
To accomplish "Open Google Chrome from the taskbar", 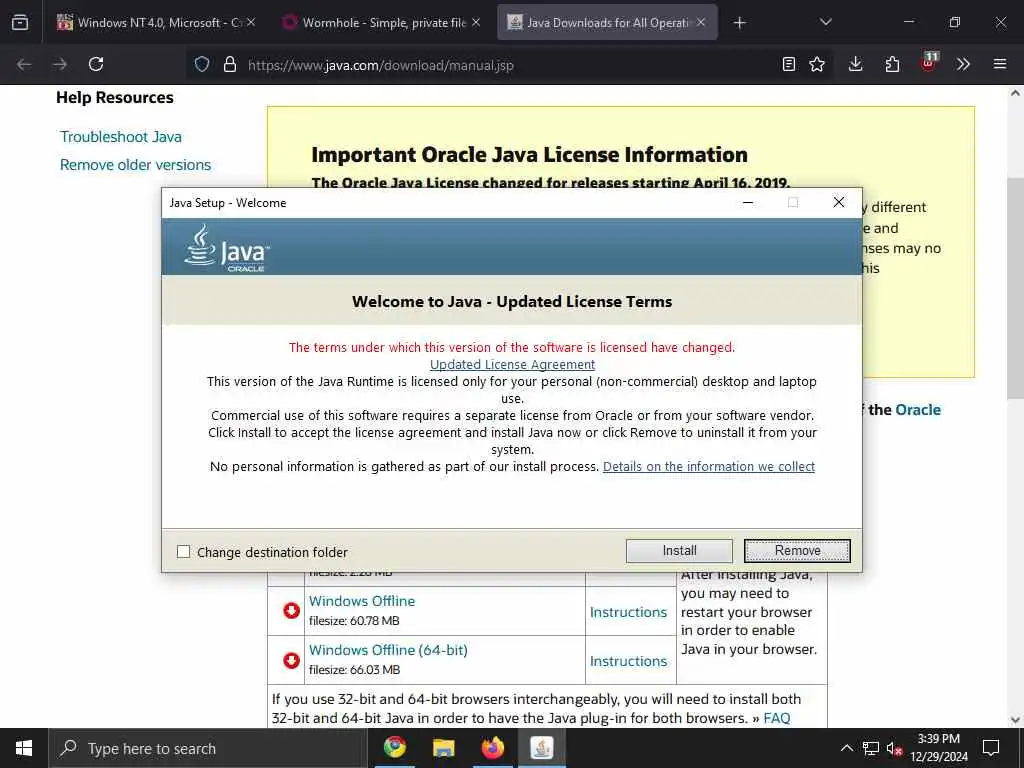I will [x=394, y=747].
